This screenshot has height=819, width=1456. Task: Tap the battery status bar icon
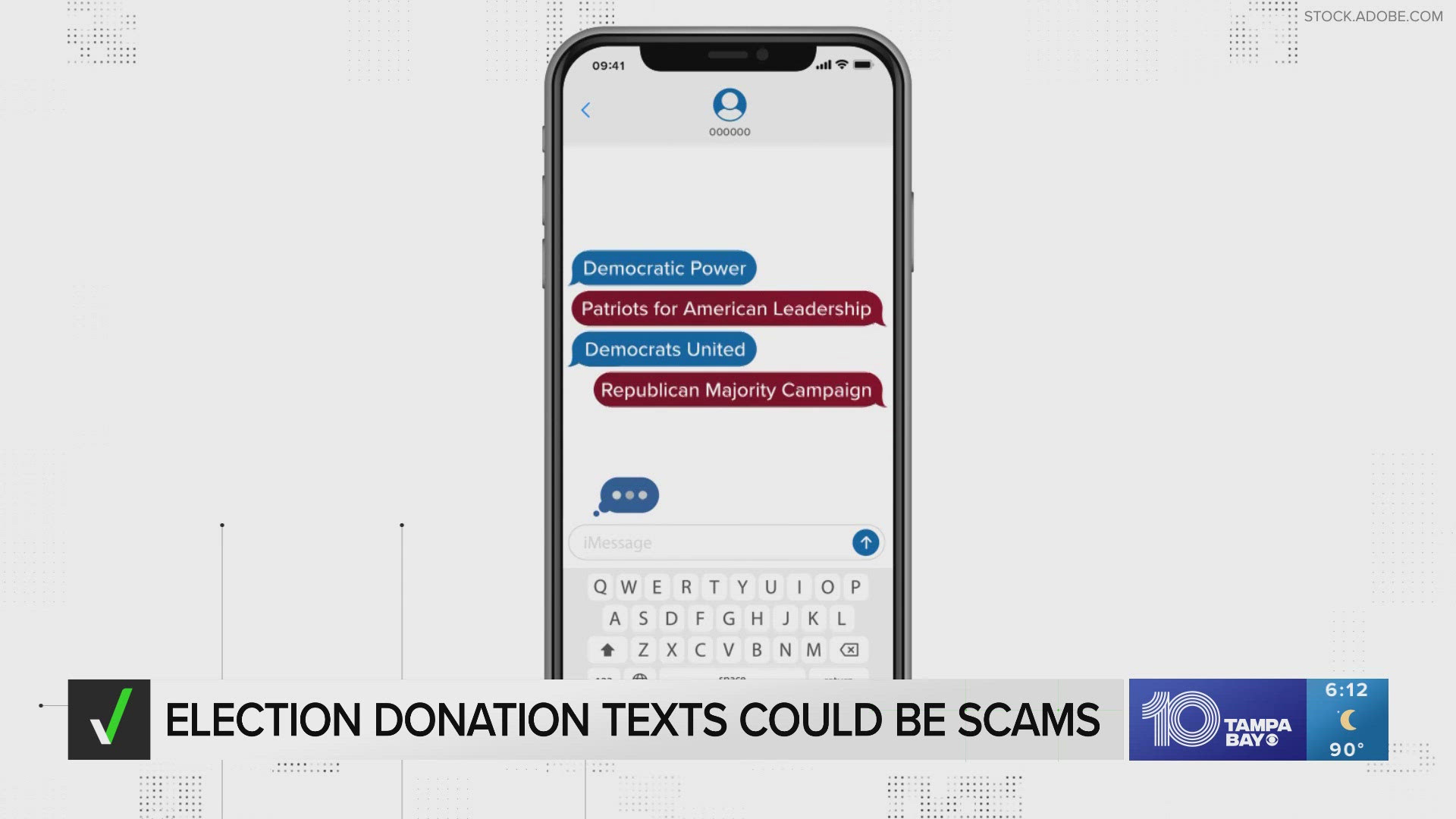[x=861, y=65]
